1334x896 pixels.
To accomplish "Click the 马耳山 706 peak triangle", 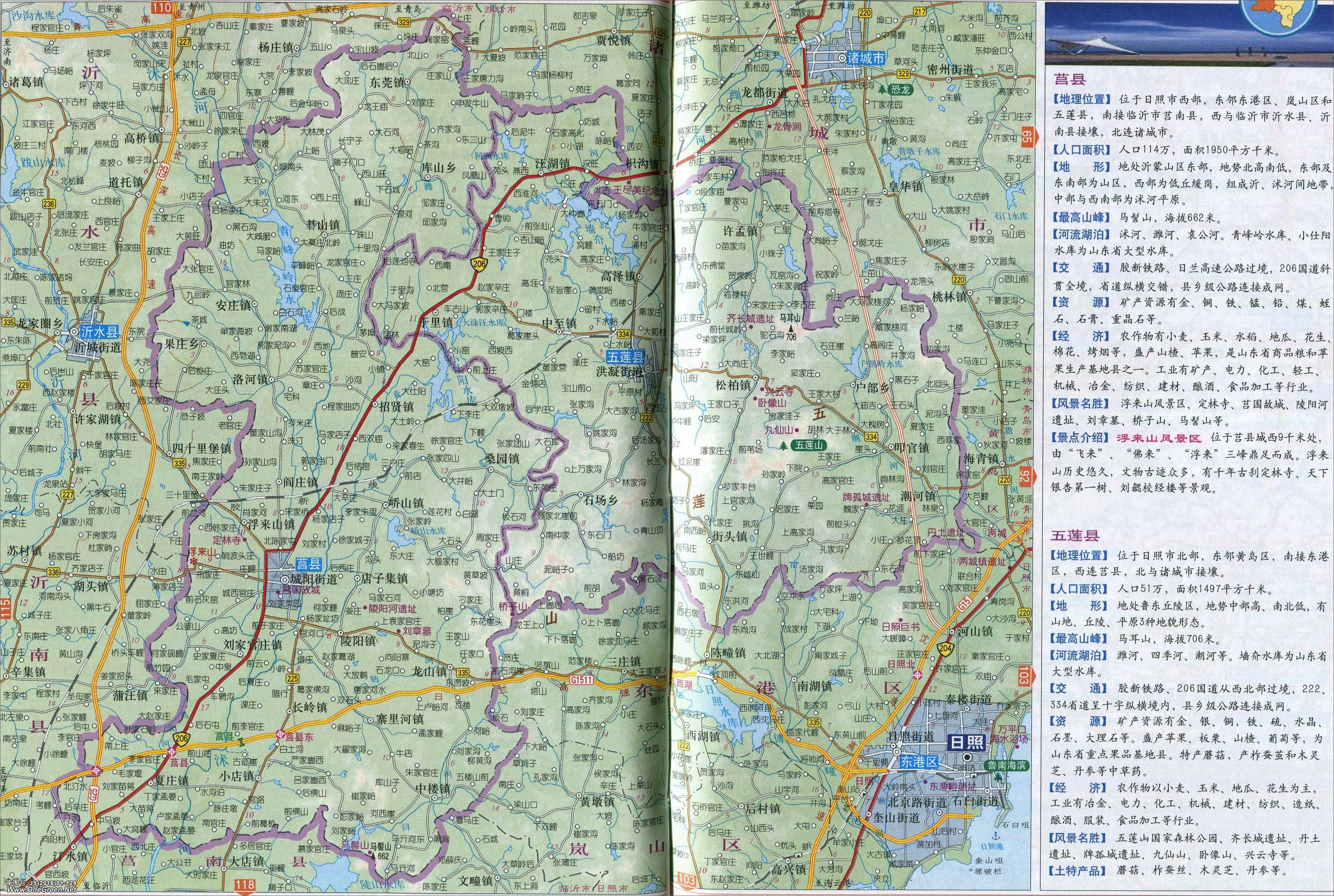I will 791,329.
